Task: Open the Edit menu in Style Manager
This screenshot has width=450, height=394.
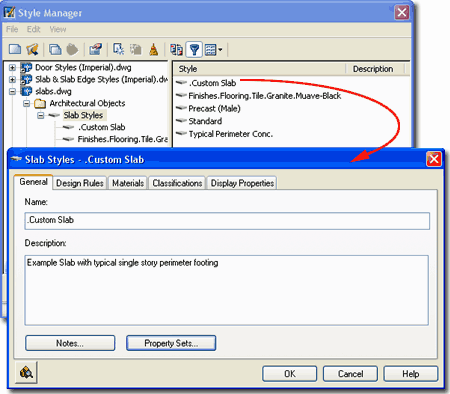Action: (34, 29)
